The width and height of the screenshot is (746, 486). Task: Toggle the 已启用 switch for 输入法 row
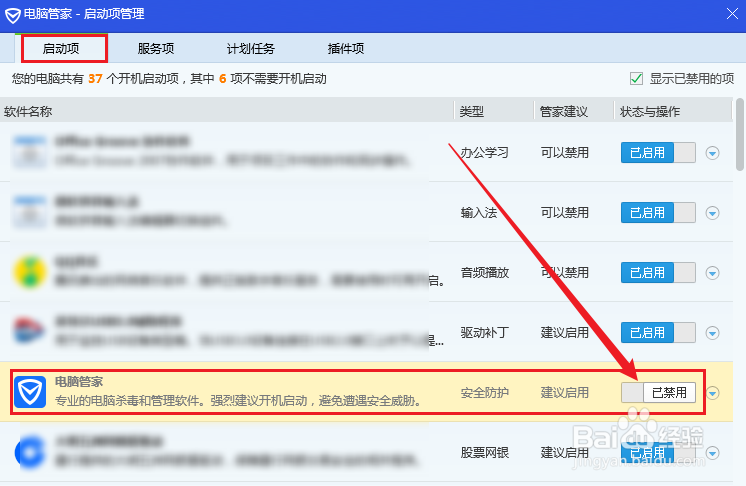658,213
